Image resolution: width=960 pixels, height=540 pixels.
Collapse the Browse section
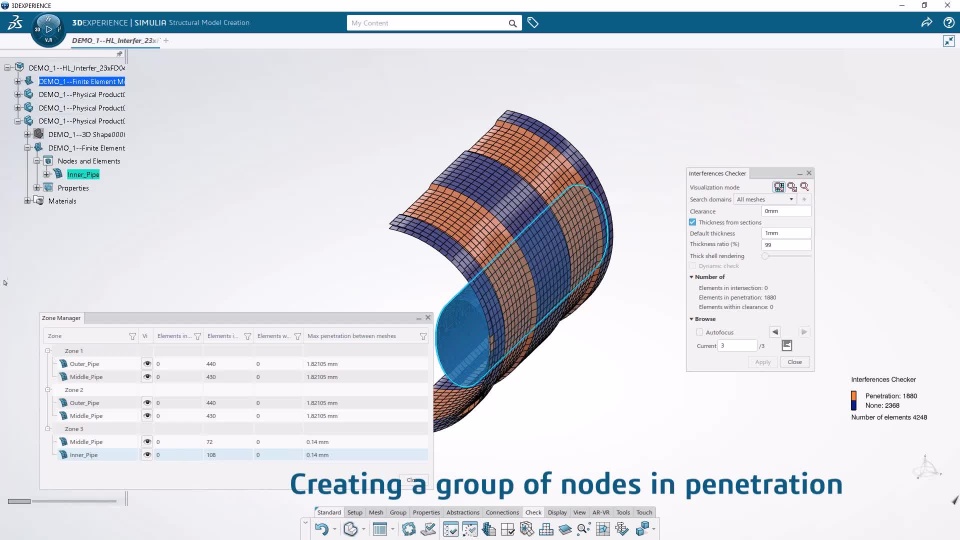(692, 319)
